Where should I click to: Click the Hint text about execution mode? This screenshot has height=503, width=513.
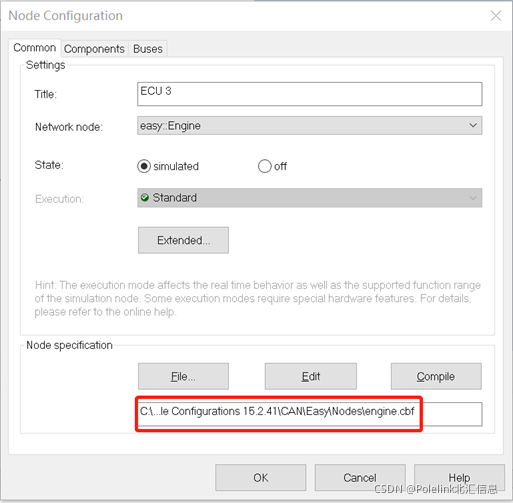[x=258, y=298]
